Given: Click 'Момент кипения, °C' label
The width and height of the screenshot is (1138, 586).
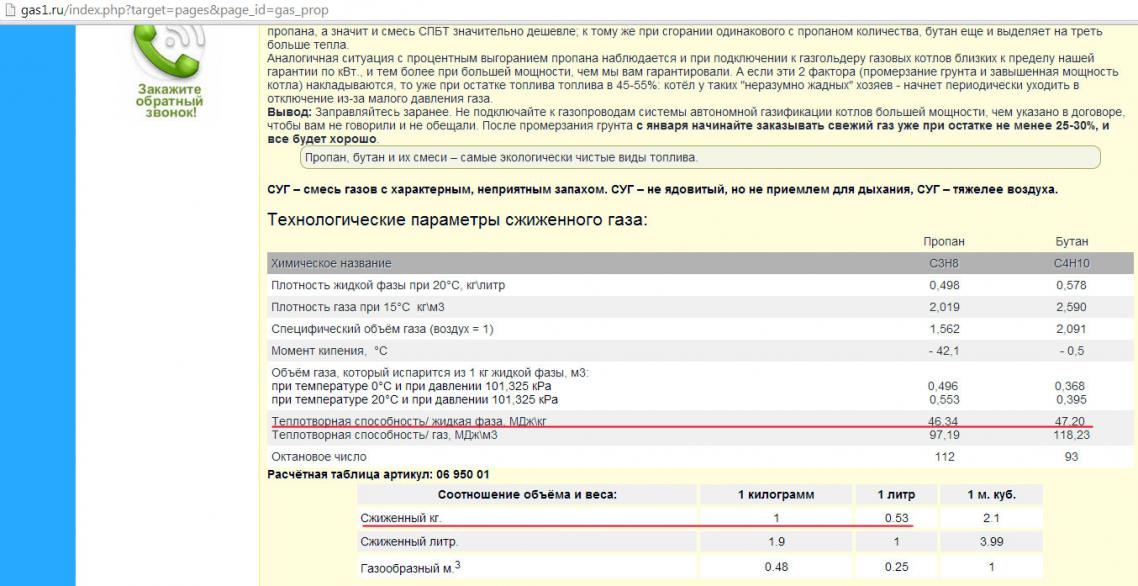Looking at the screenshot, I should tap(329, 351).
